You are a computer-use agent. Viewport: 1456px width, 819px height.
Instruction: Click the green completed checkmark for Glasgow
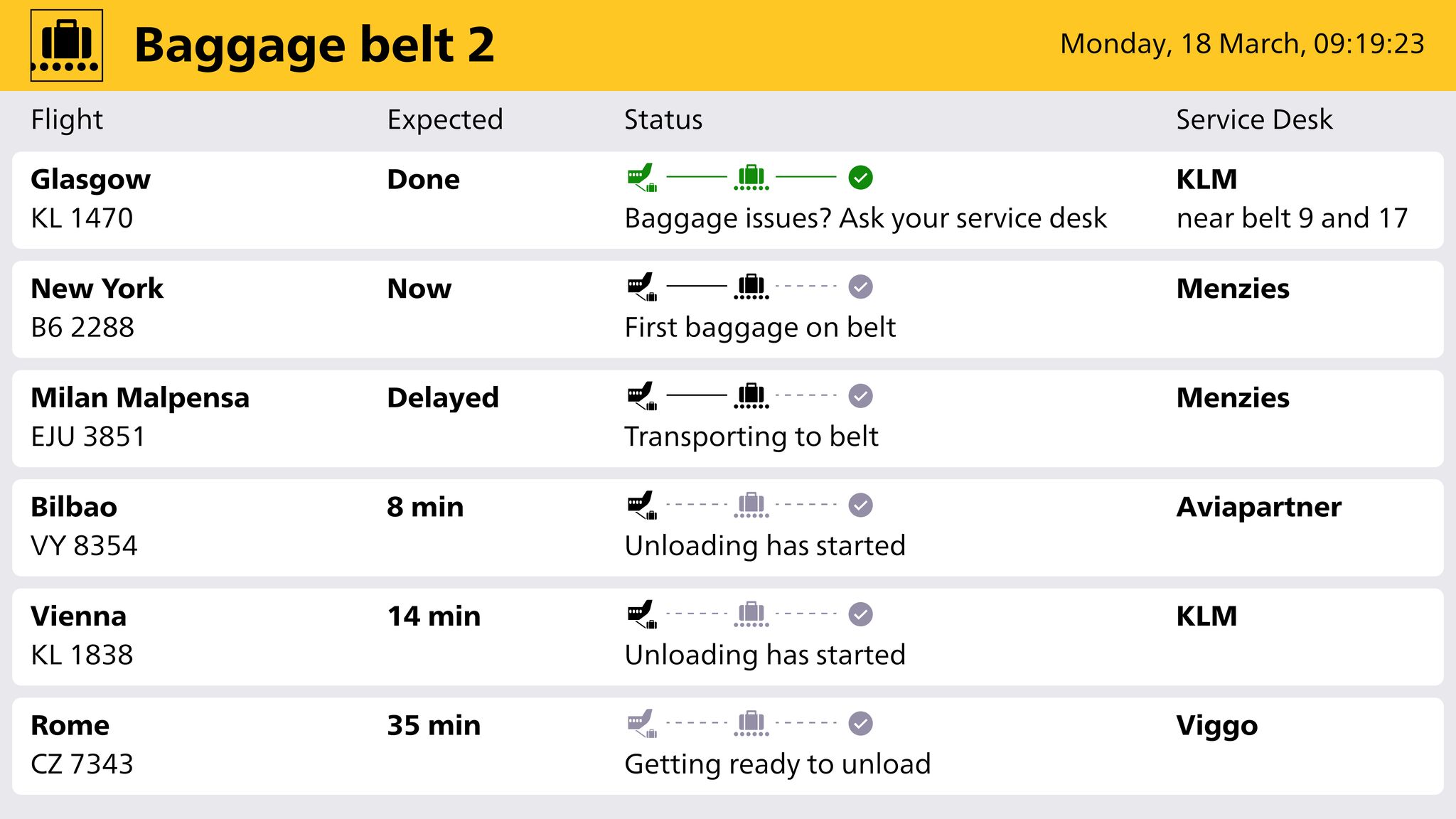pos(860,178)
